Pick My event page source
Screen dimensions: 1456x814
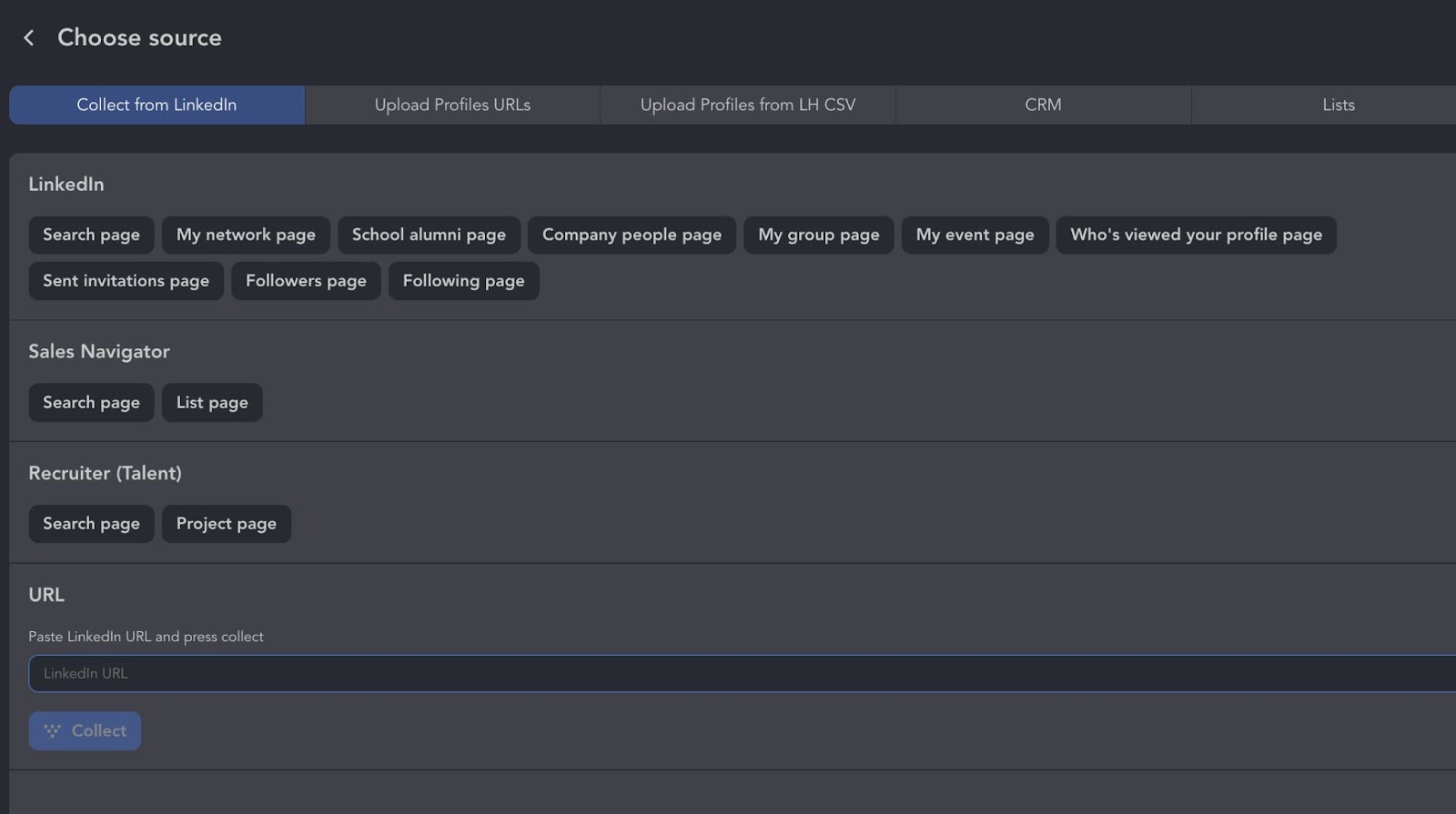click(x=975, y=235)
